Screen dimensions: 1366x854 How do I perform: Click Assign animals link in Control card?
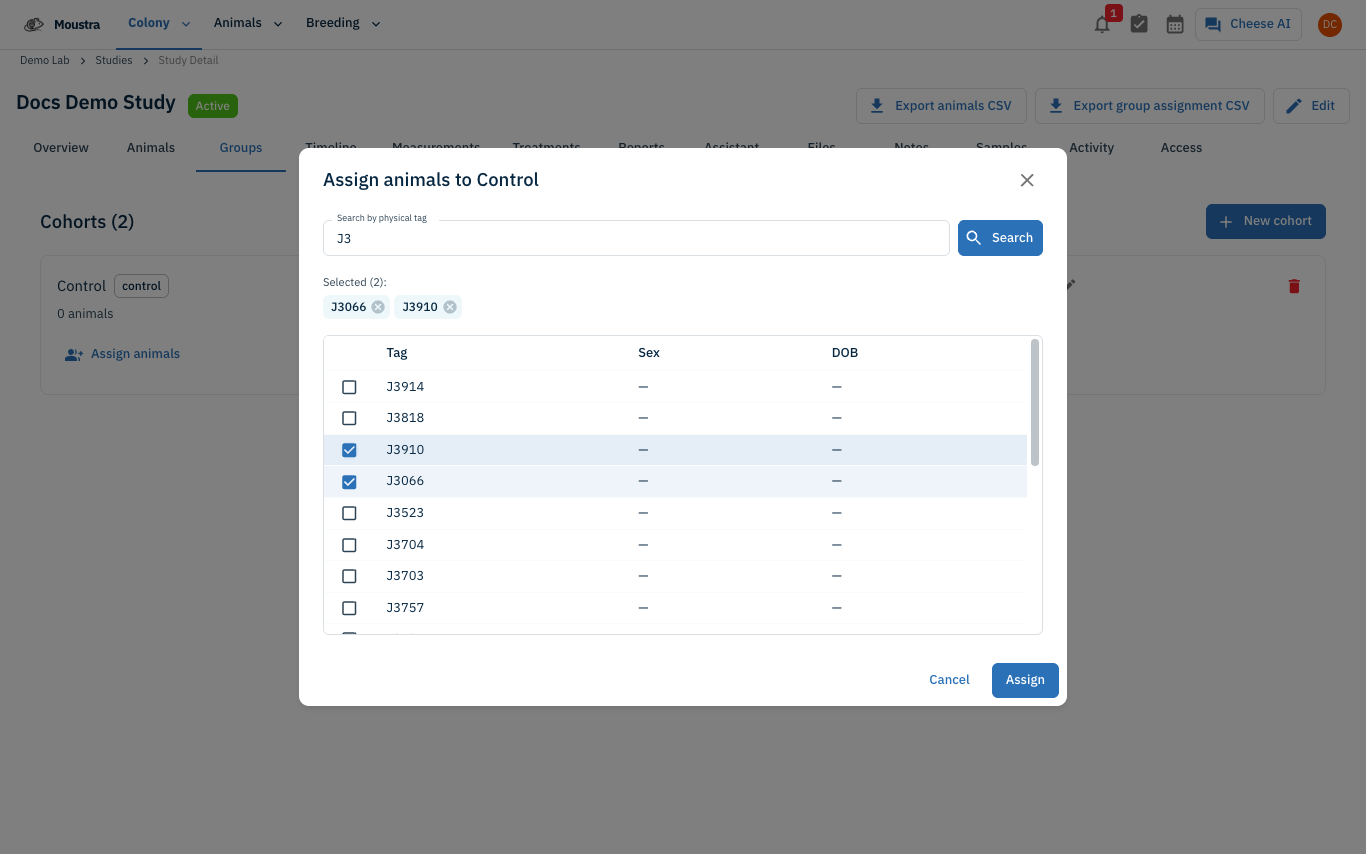[x=123, y=354]
